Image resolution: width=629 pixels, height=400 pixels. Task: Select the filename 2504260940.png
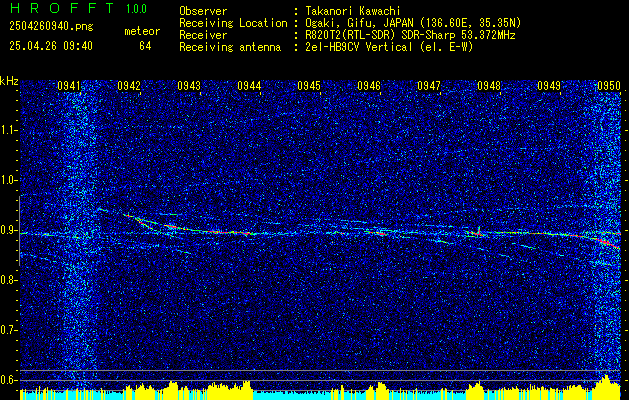(x=51, y=27)
